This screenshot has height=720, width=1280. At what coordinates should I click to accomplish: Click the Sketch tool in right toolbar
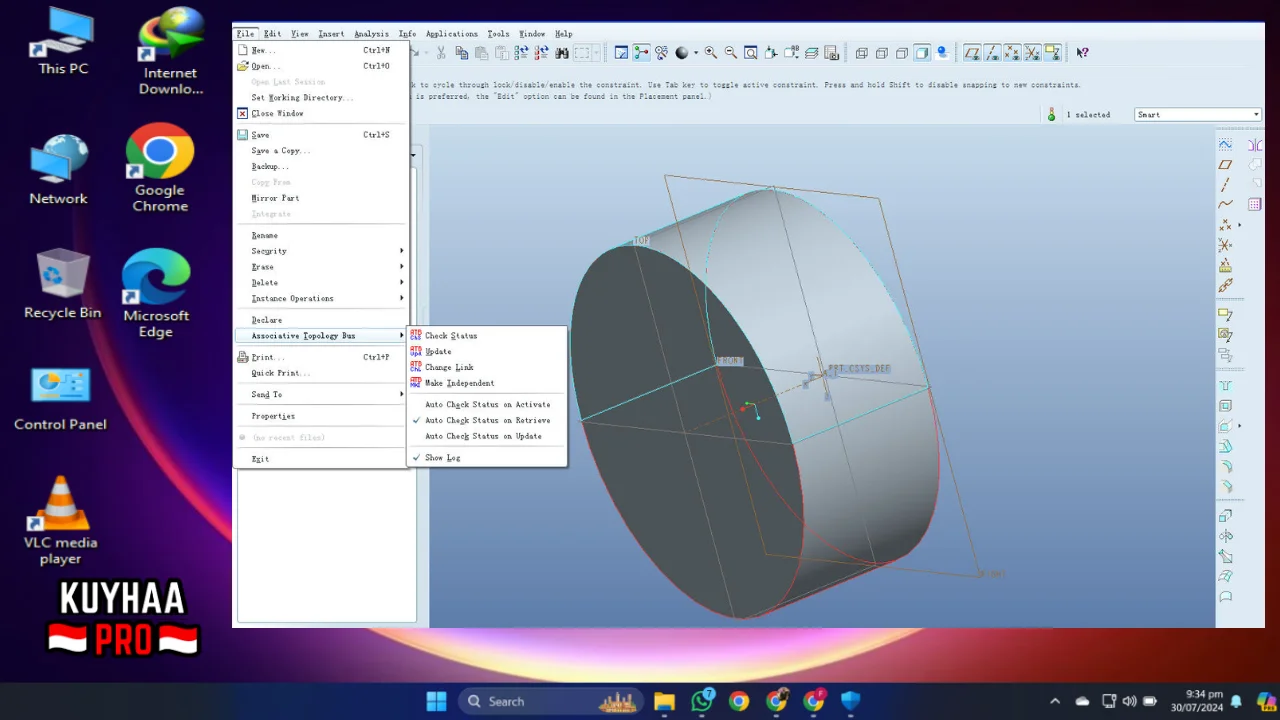(x=1225, y=144)
